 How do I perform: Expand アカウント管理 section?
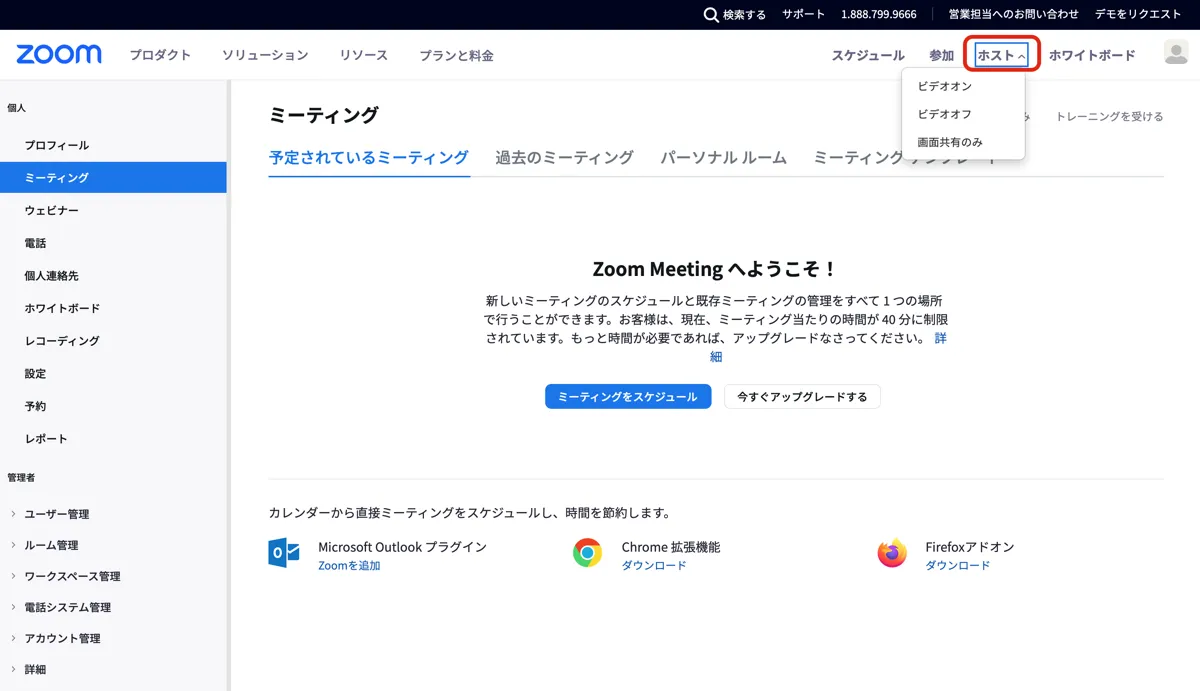point(62,638)
